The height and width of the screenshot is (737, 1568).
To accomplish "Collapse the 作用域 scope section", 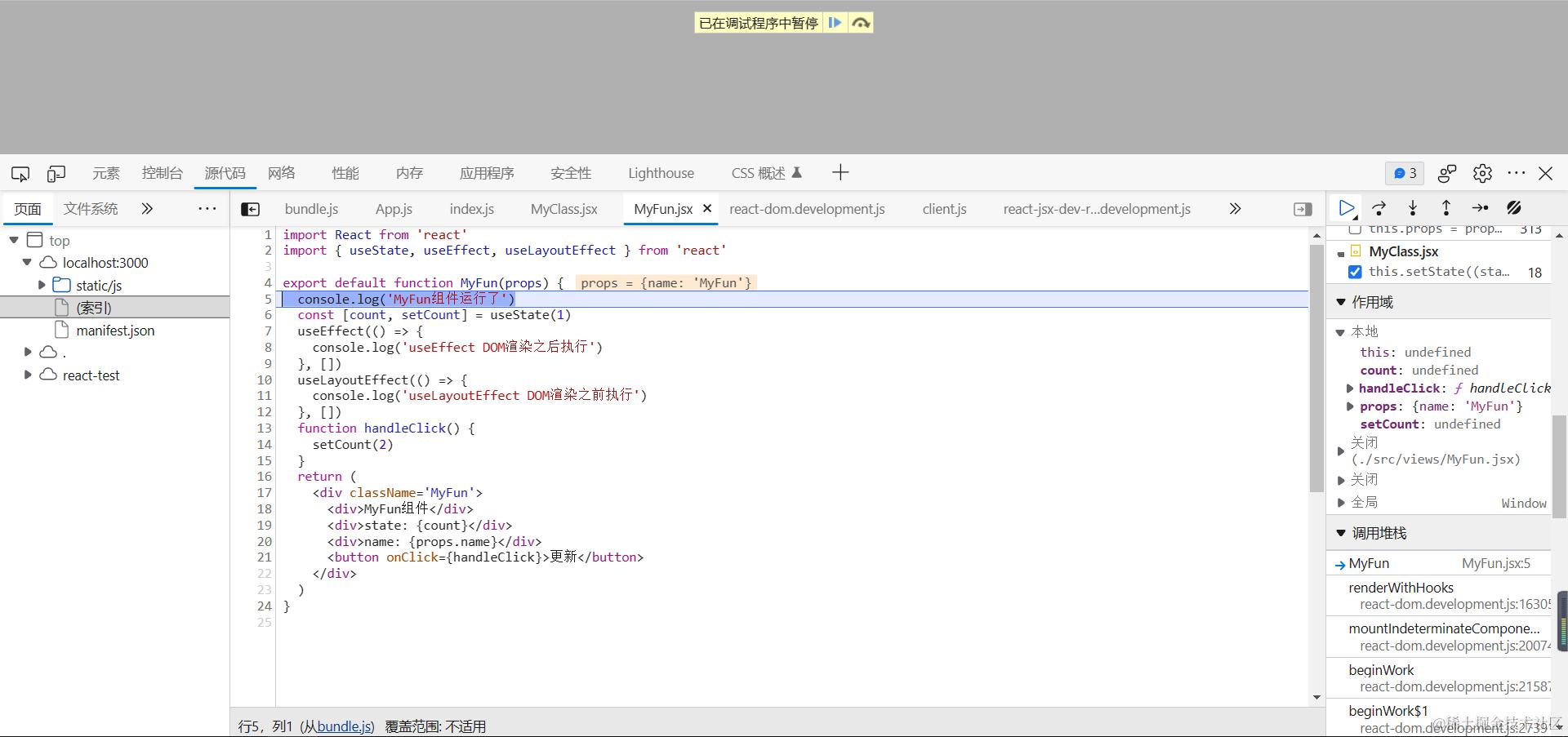I will pyautogui.click(x=1341, y=301).
